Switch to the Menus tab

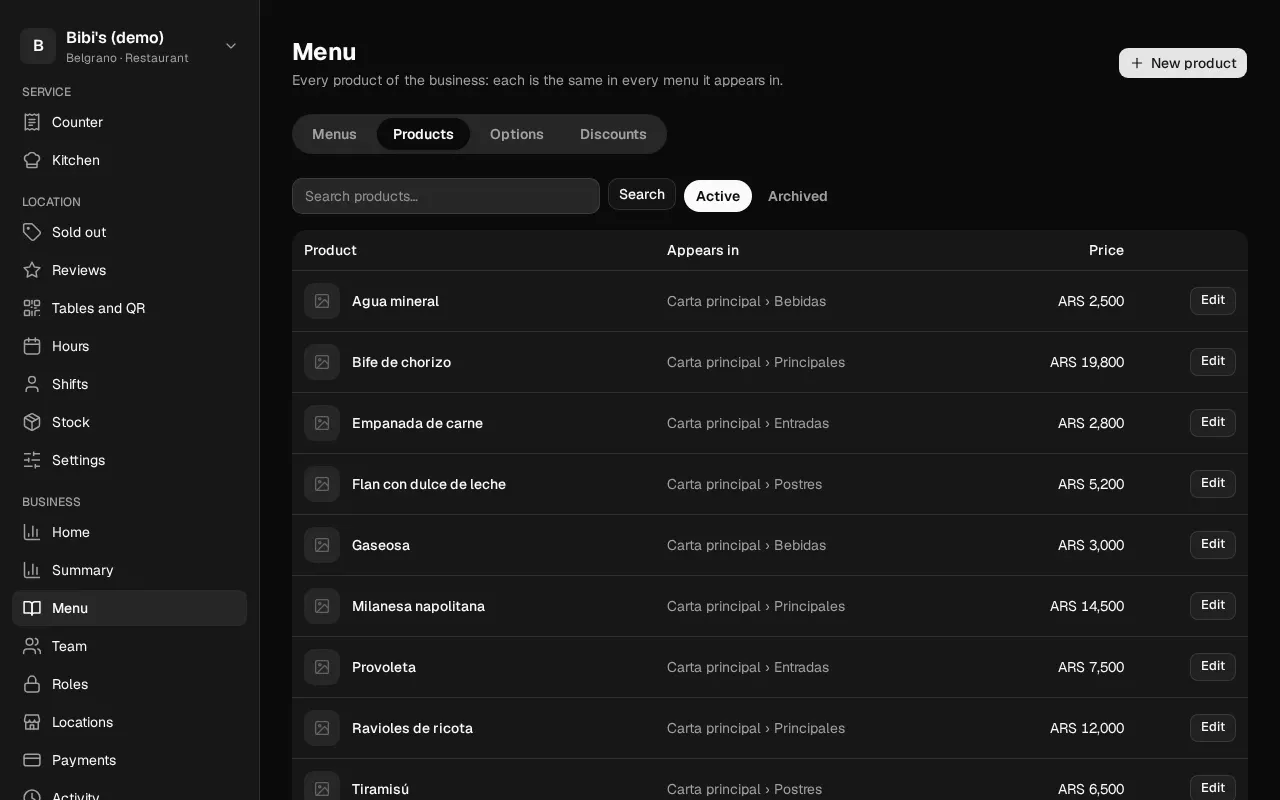tap(334, 134)
